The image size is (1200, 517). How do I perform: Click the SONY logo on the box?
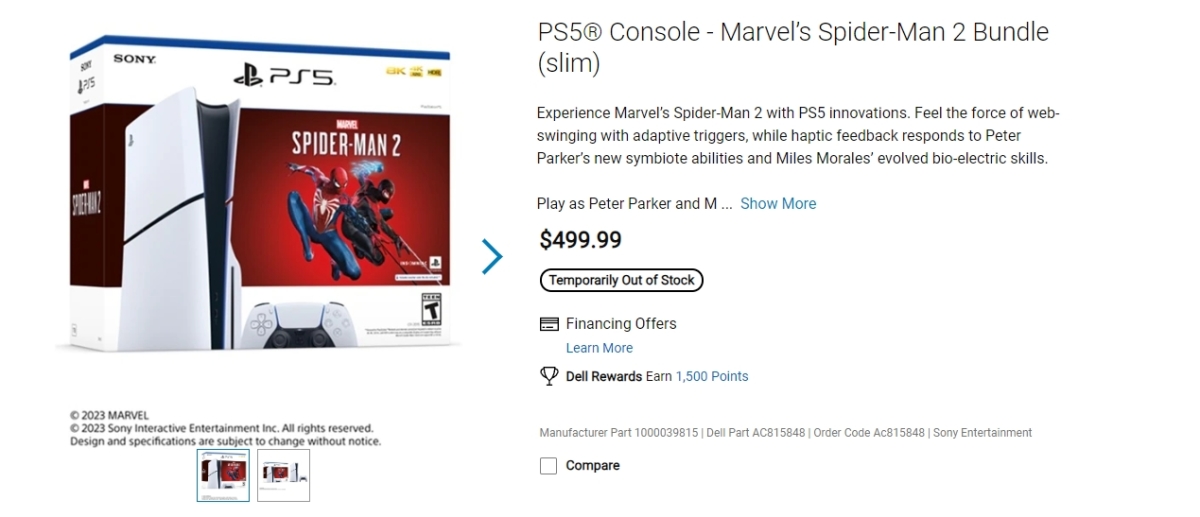(134, 59)
